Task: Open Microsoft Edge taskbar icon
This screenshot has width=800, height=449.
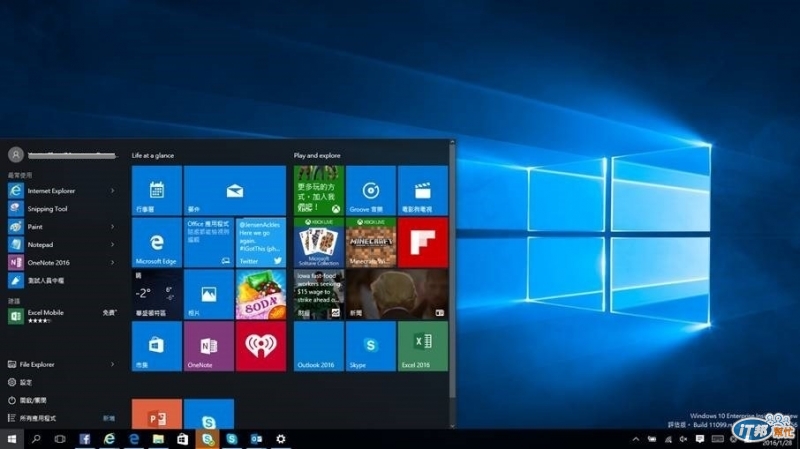Action: click(x=134, y=439)
